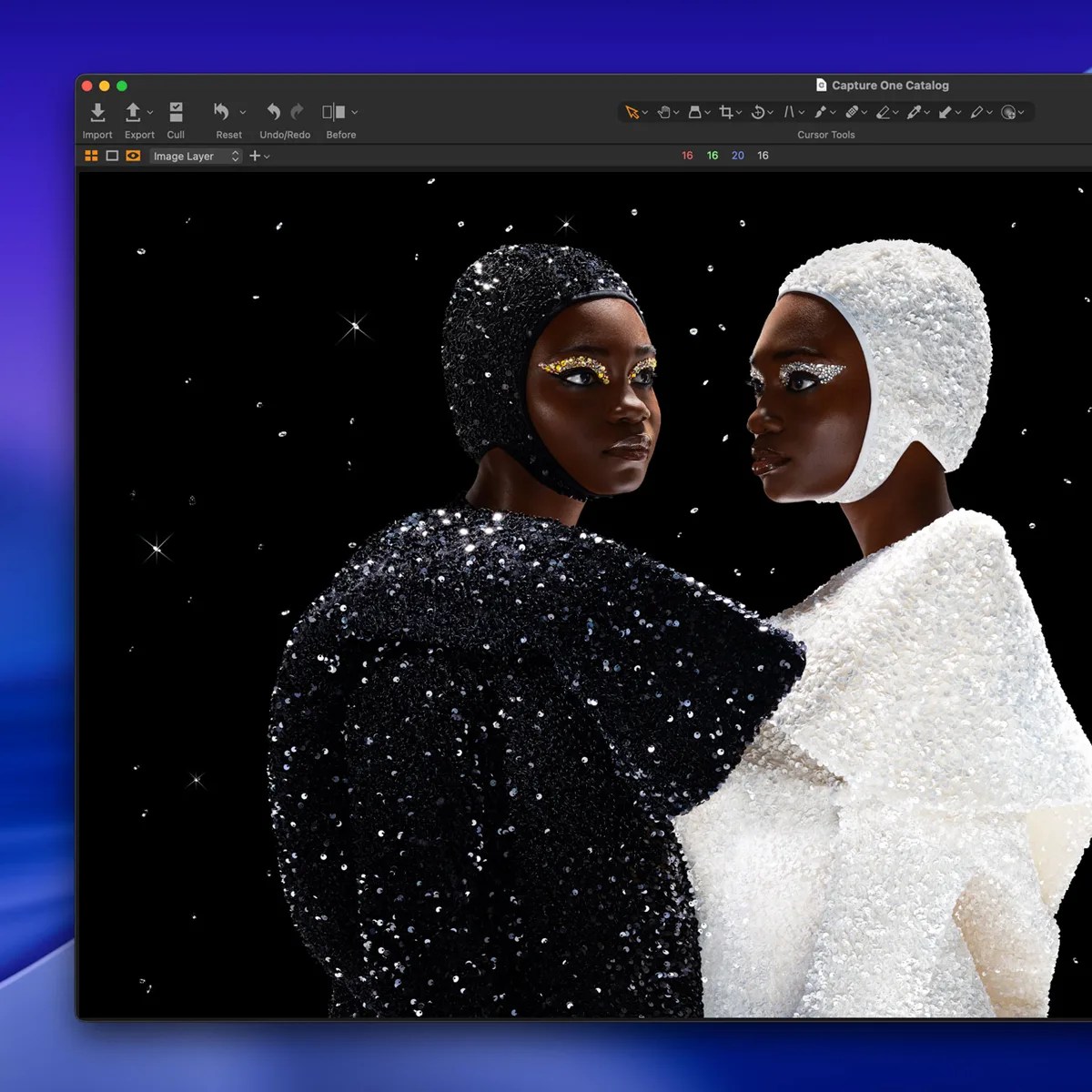Expand the add-layer options chevron
This screenshot has height=1092, width=1092.
[x=267, y=157]
